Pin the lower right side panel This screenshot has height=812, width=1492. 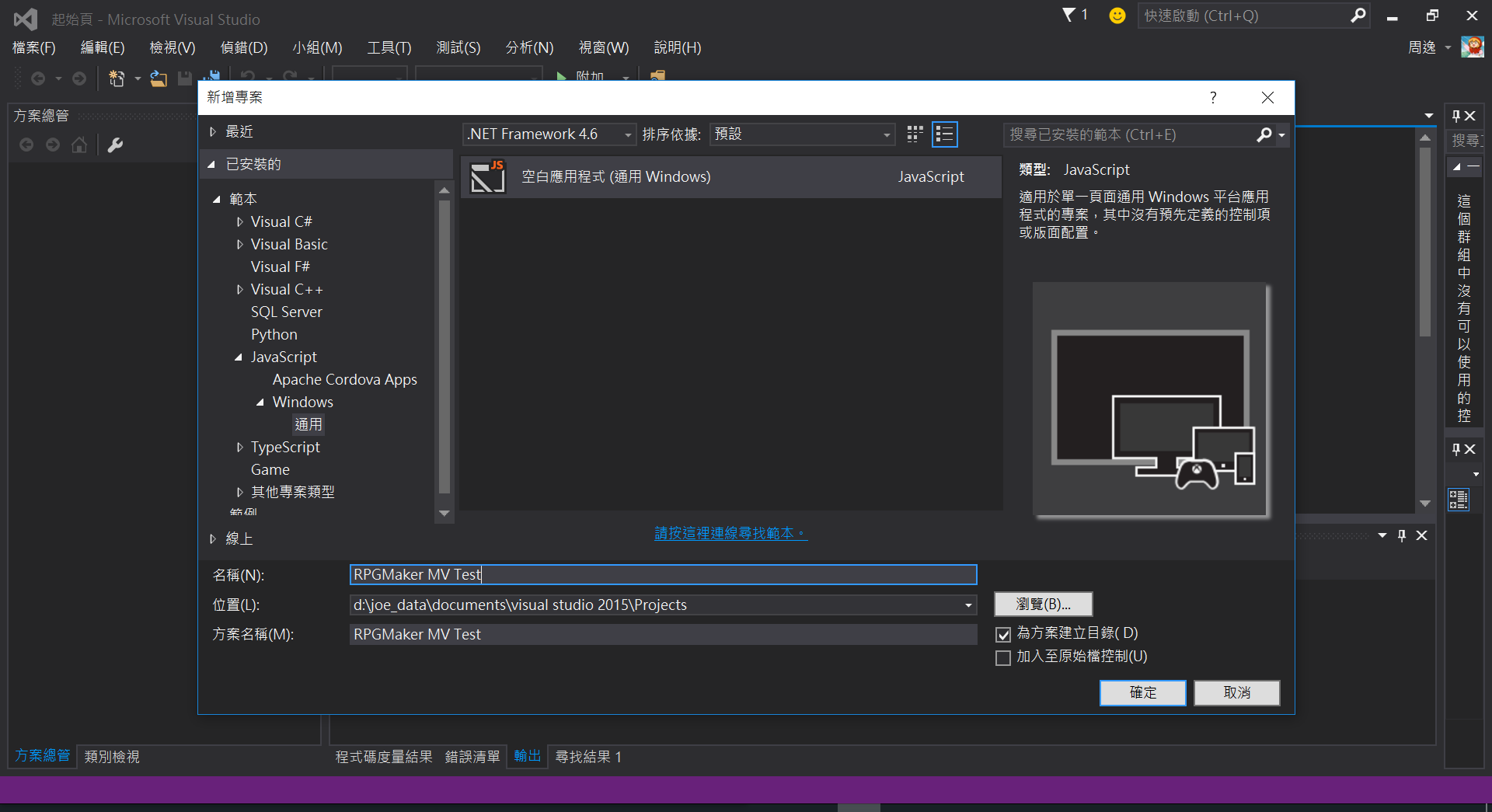coord(1456,449)
